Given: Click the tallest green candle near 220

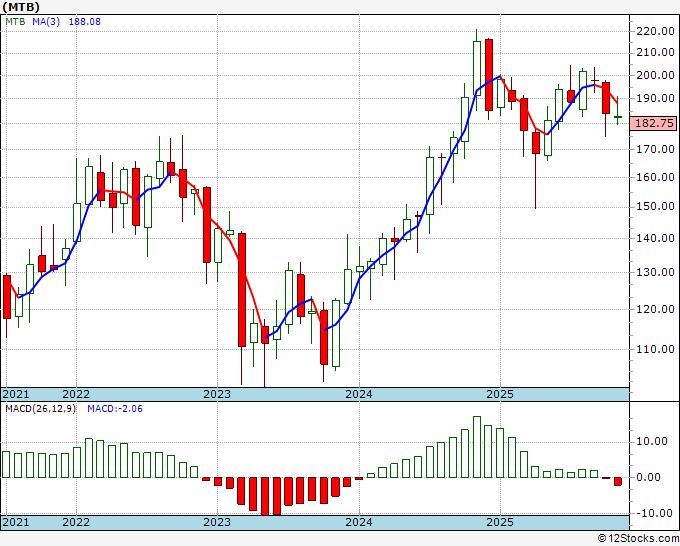Looking at the screenshot, I should 477,69.
